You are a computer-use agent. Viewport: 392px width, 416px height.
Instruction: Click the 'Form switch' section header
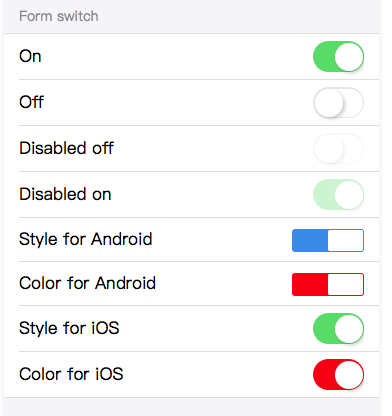59,16
